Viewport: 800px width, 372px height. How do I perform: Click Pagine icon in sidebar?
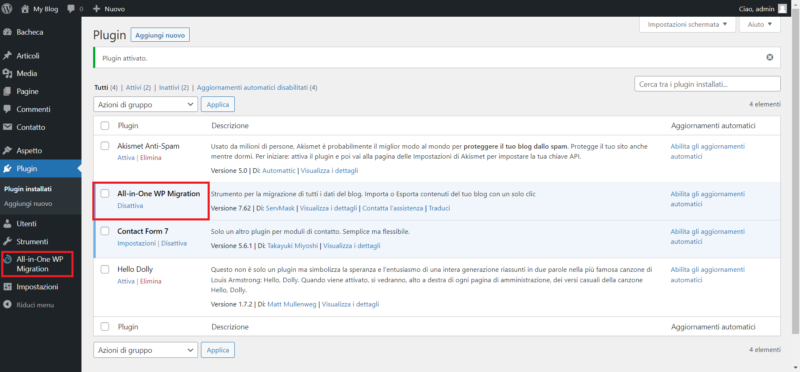(x=7, y=91)
